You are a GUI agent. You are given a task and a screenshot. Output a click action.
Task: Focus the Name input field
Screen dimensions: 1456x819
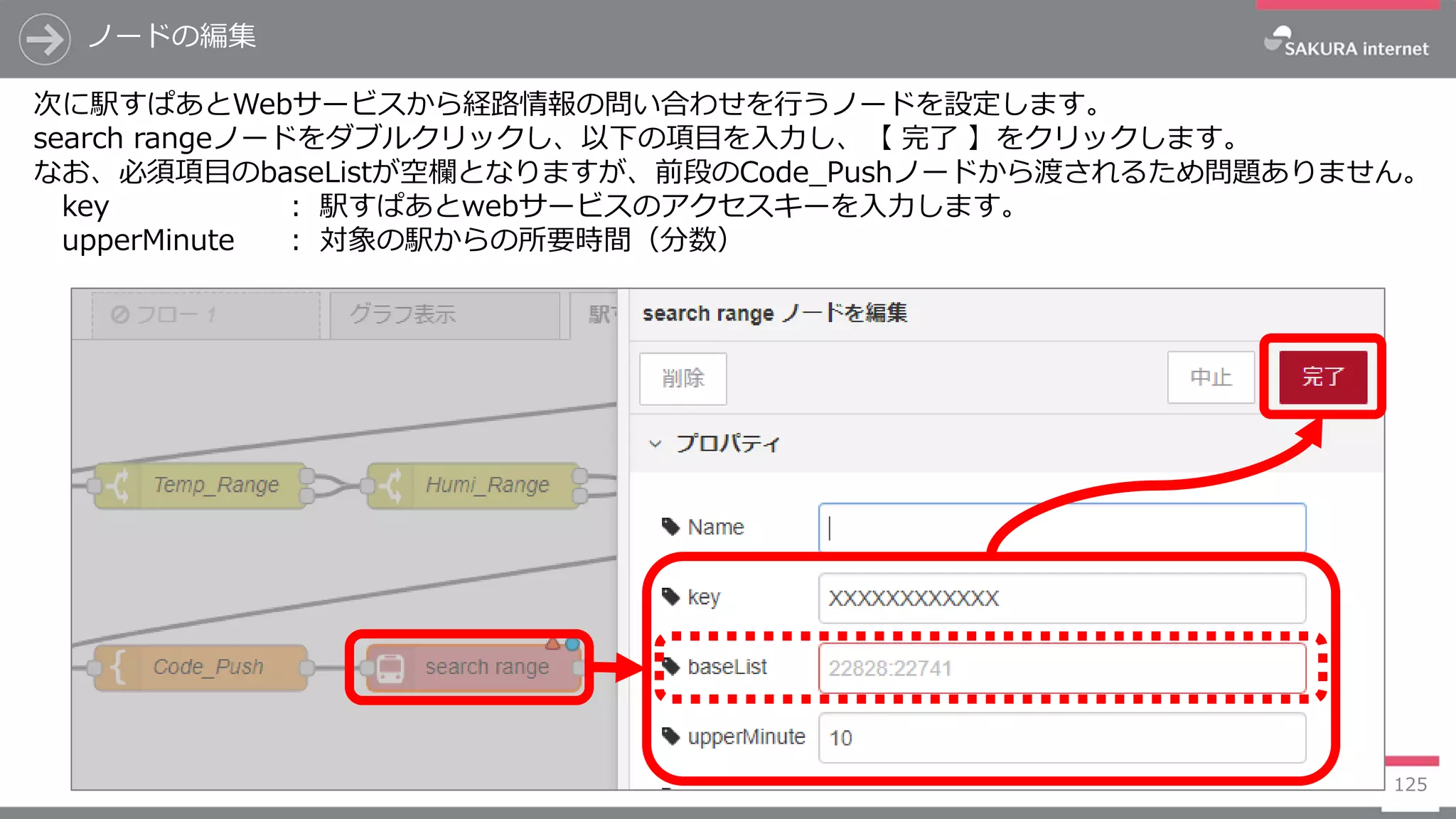pos(1062,528)
